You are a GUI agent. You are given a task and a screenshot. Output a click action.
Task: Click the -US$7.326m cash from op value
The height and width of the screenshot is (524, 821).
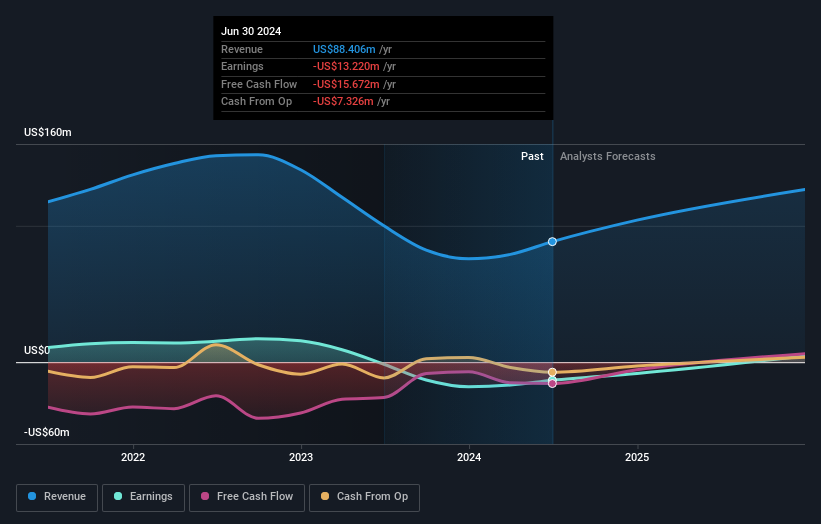[x=343, y=102]
